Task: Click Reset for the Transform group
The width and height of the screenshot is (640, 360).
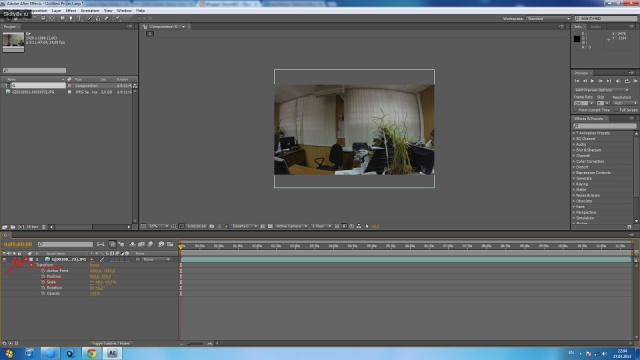Action: coord(94,265)
